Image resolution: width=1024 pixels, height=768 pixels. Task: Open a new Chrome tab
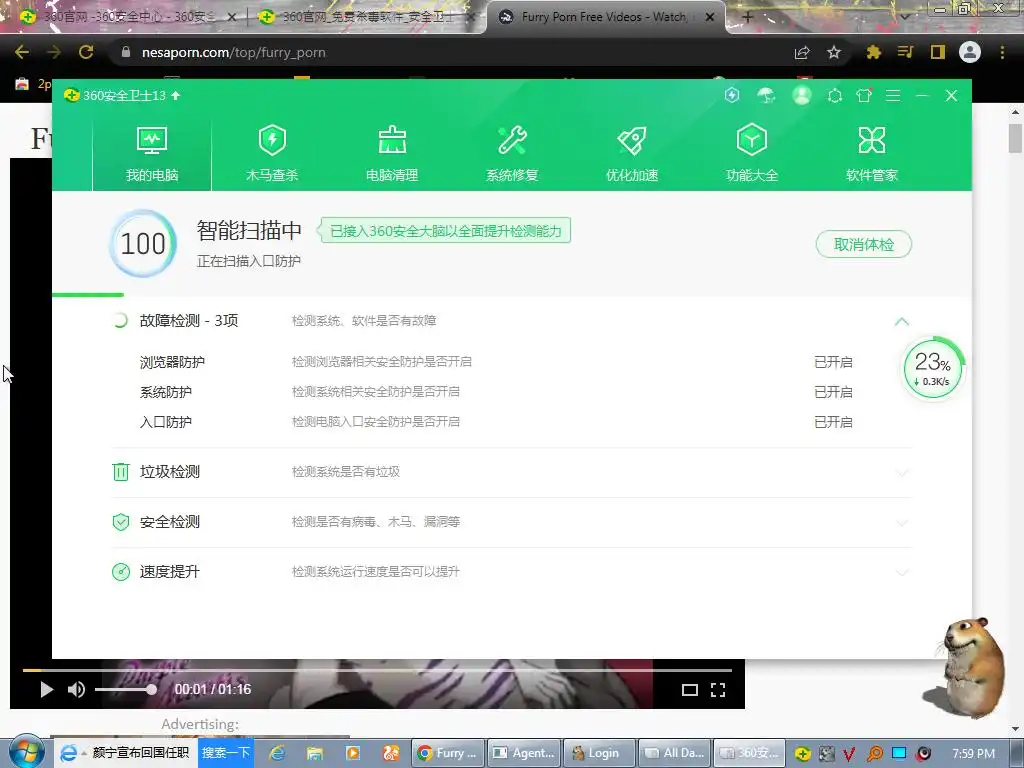click(748, 18)
